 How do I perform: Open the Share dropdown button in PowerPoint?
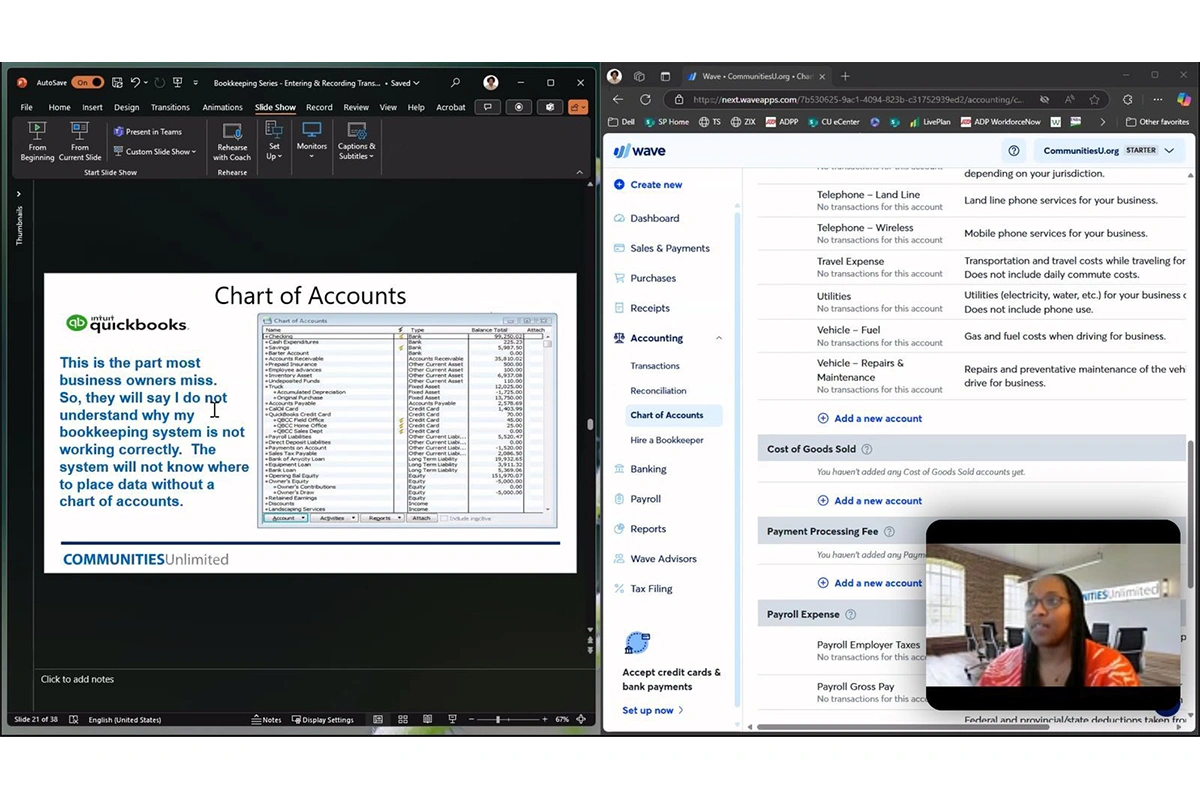click(x=578, y=107)
